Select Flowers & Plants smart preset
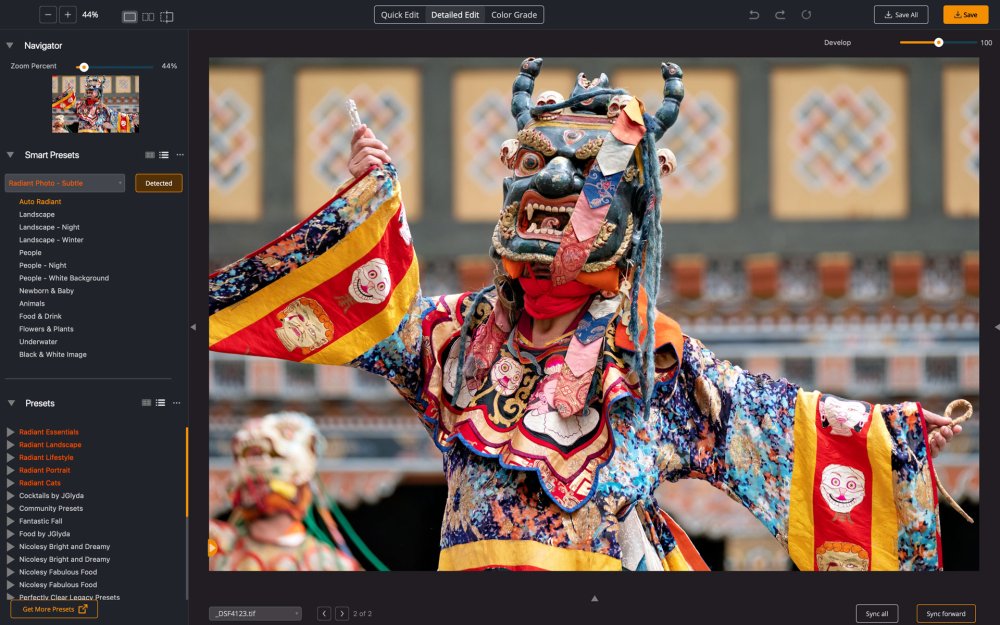The height and width of the screenshot is (625, 1000). point(46,329)
